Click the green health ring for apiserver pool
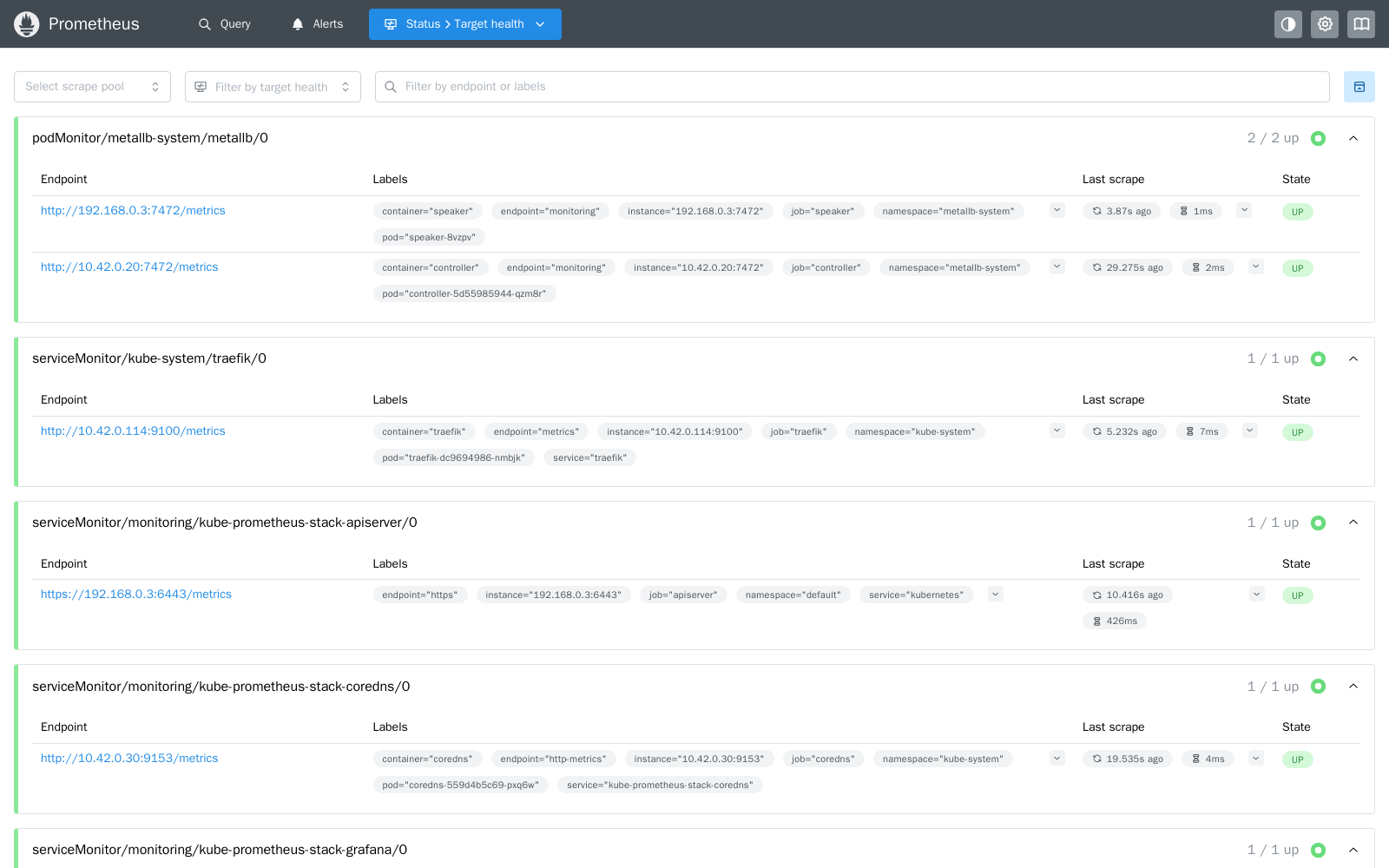 (1318, 523)
